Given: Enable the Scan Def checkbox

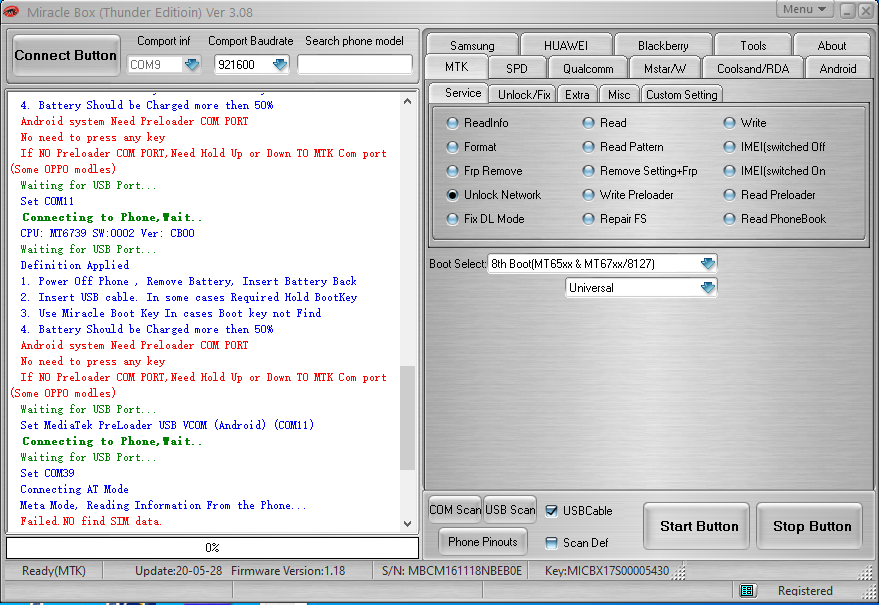Looking at the screenshot, I should tap(552, 543).
